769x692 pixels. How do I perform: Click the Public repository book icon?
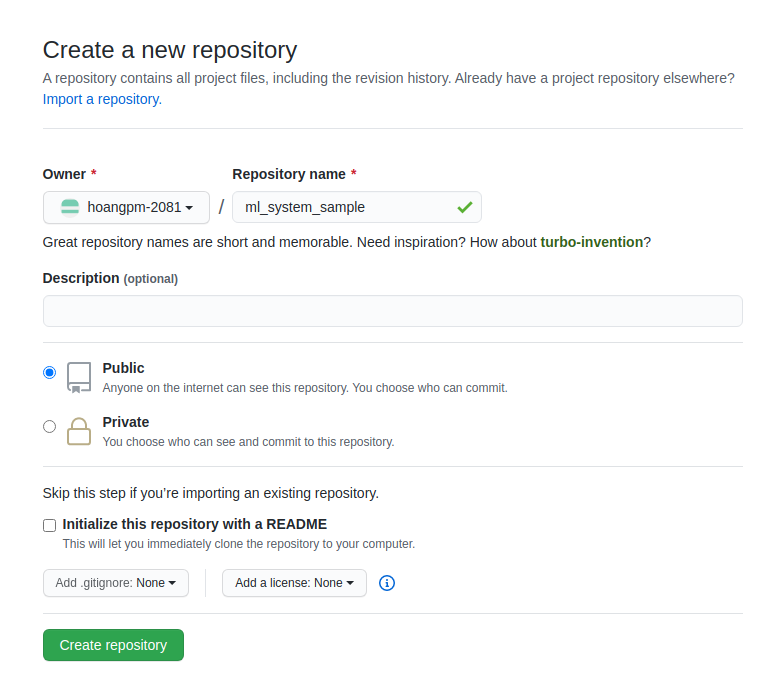tap(79, 377)
